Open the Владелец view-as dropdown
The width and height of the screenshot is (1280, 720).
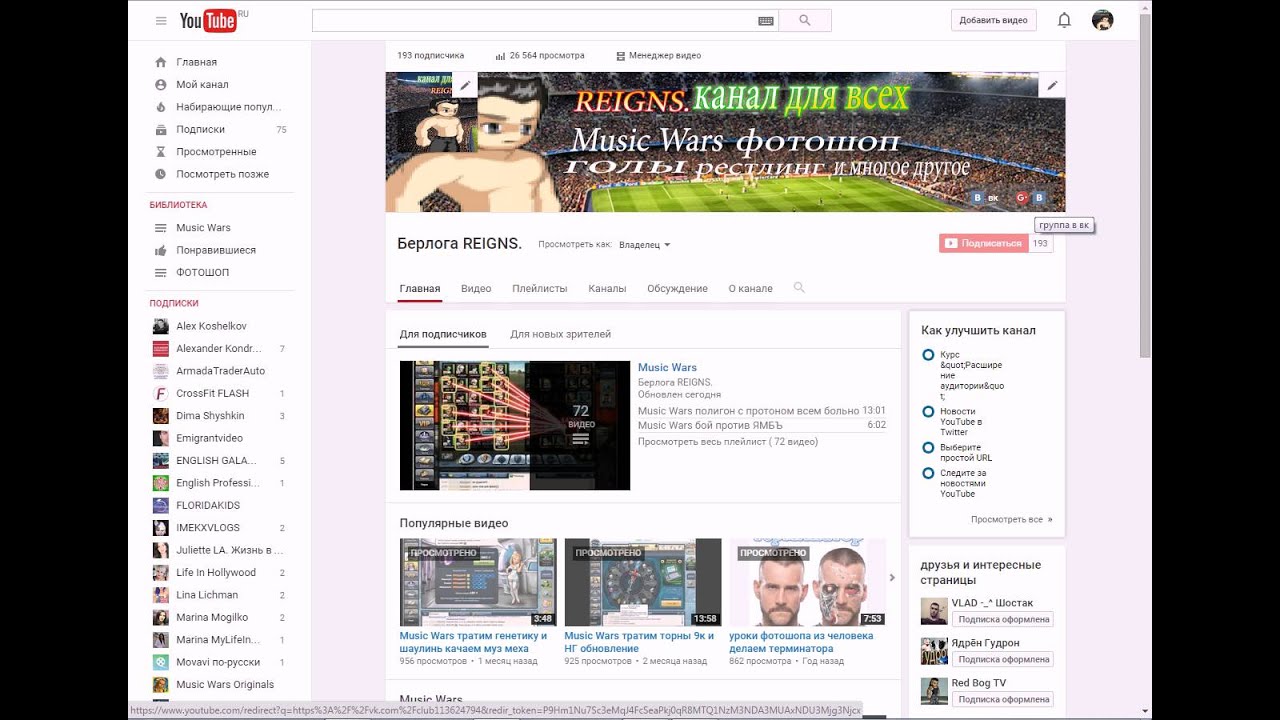tap(644, 245)
